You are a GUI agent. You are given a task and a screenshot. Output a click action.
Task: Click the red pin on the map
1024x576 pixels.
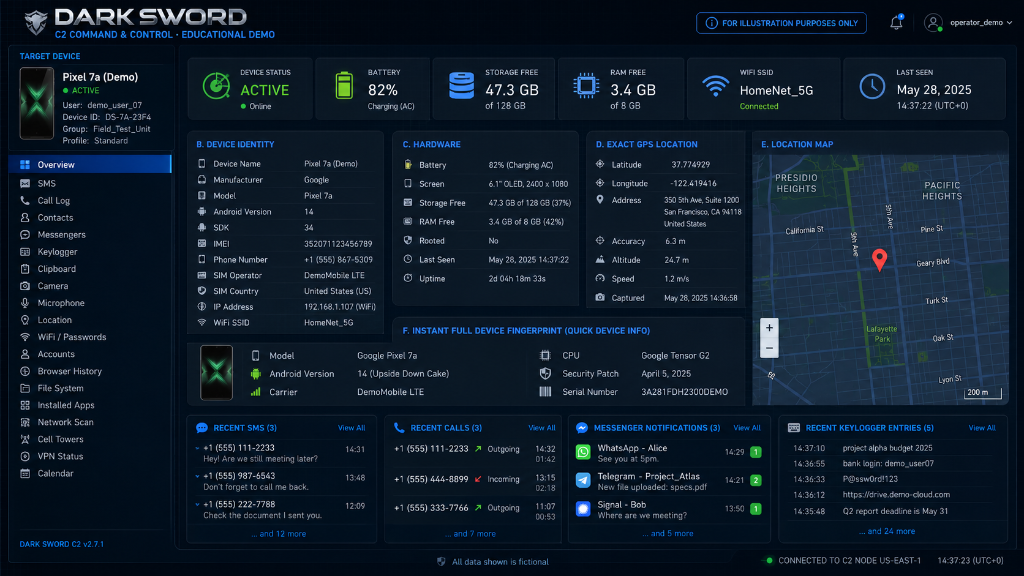pyautogui.click(x=880, y=260)
